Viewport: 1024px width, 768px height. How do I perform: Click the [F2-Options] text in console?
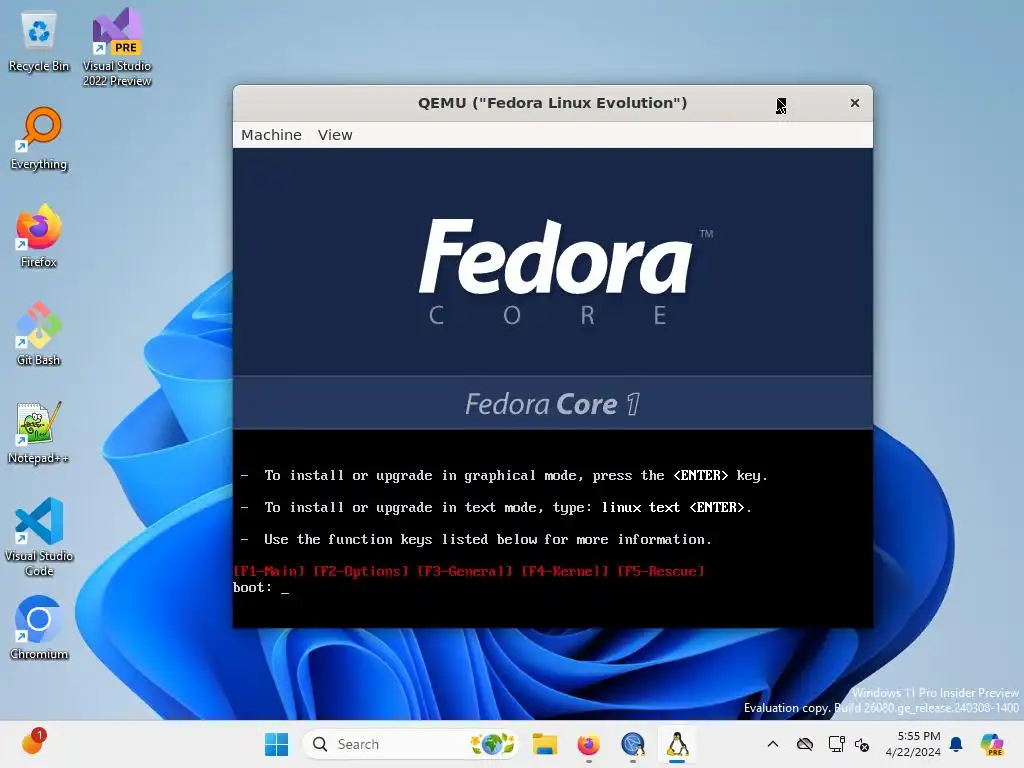(x=361, y=571)
